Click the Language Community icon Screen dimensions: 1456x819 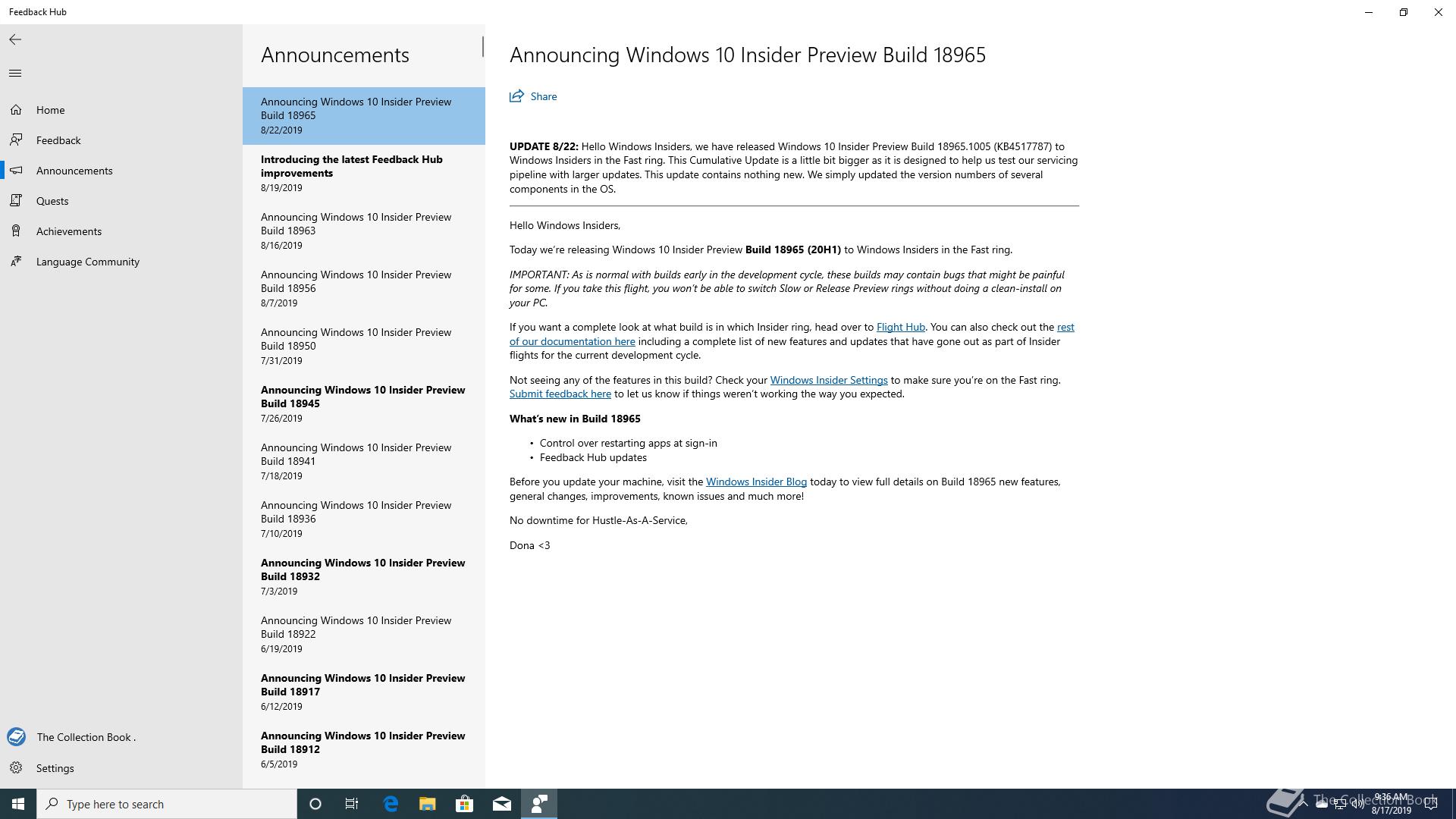click(x=16, y=262)
